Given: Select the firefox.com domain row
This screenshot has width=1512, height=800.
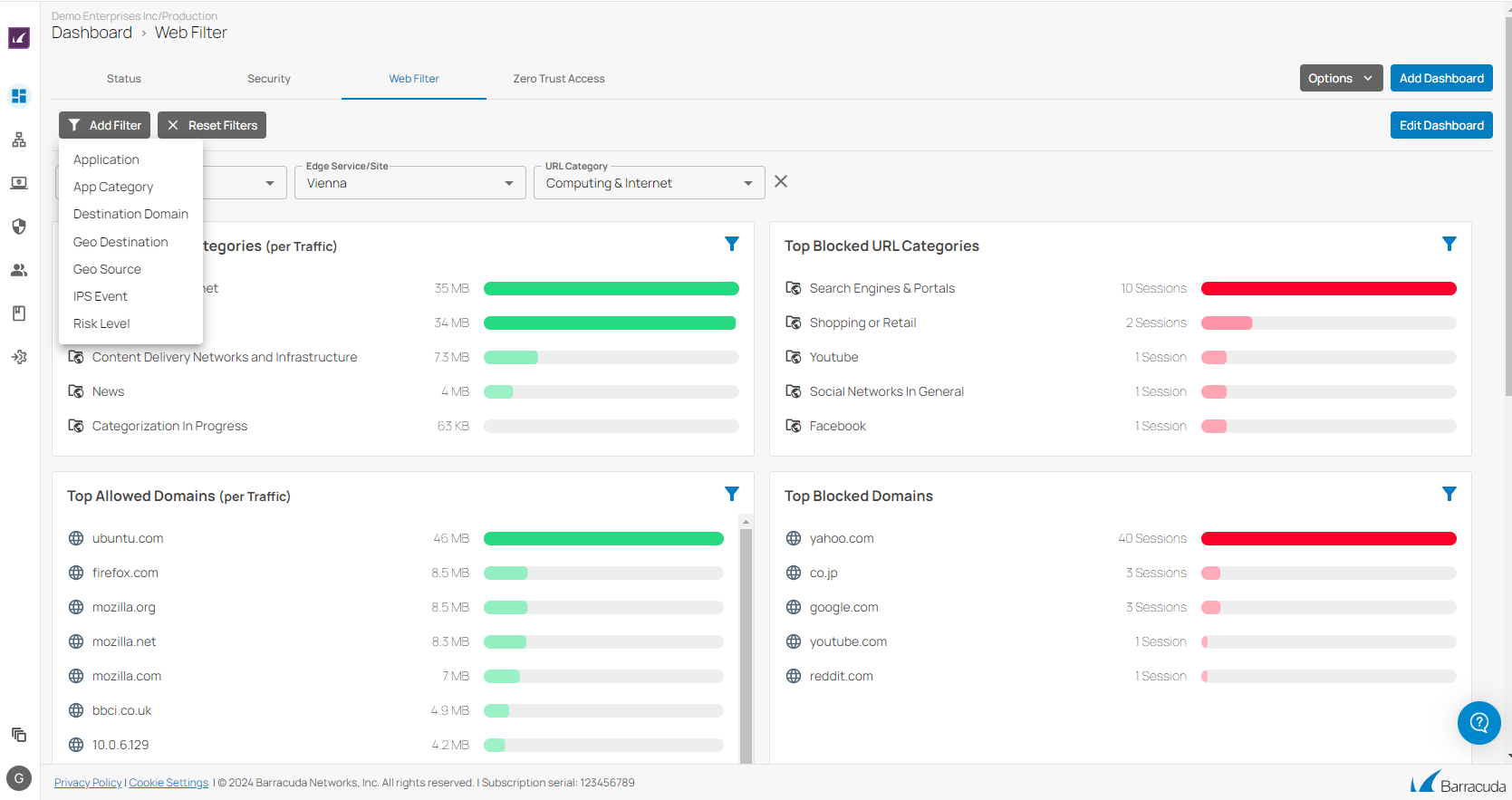Looking at the screenshot, I should pyautogui.click(x=395, y=573).
